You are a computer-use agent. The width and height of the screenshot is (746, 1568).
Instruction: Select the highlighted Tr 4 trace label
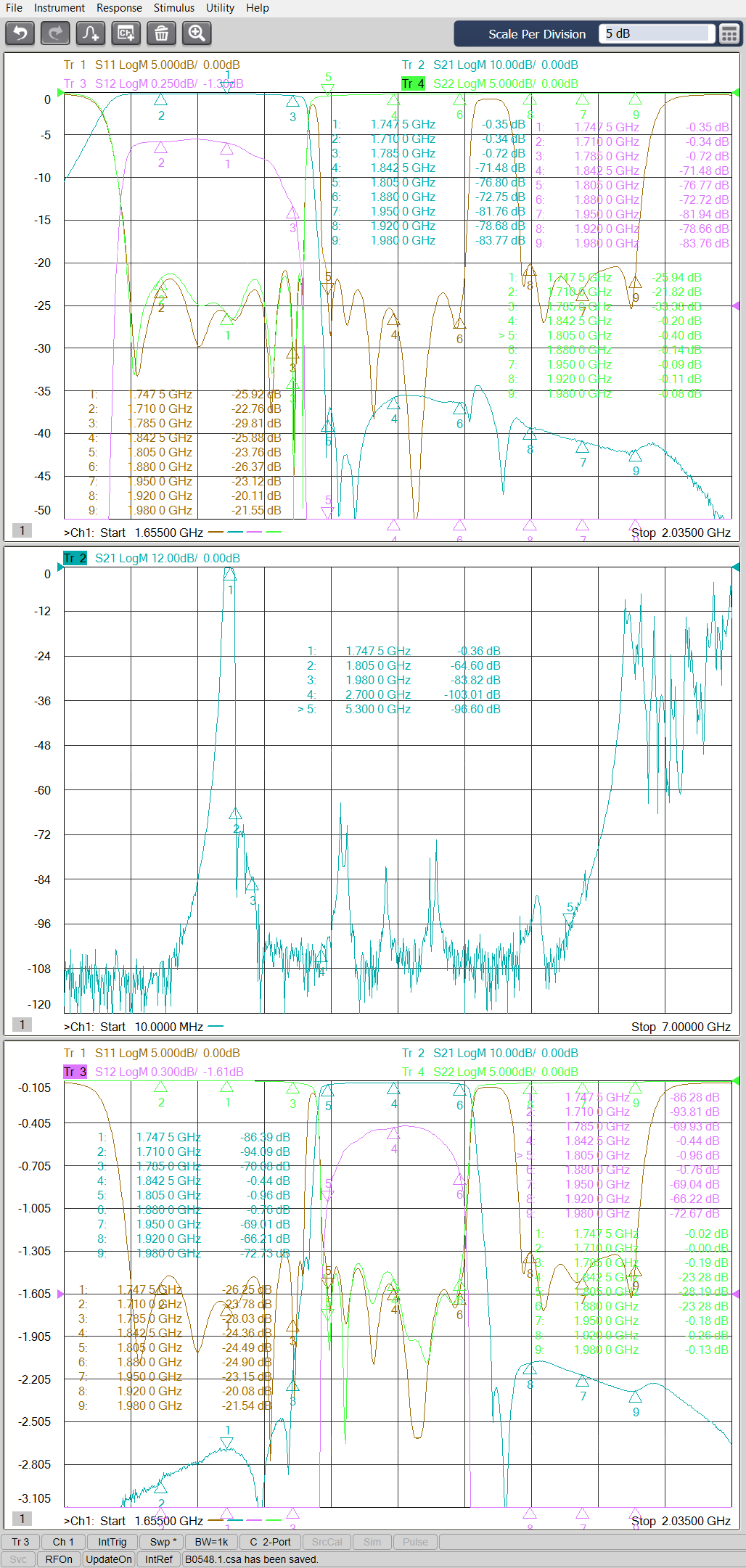pos(413,83)
